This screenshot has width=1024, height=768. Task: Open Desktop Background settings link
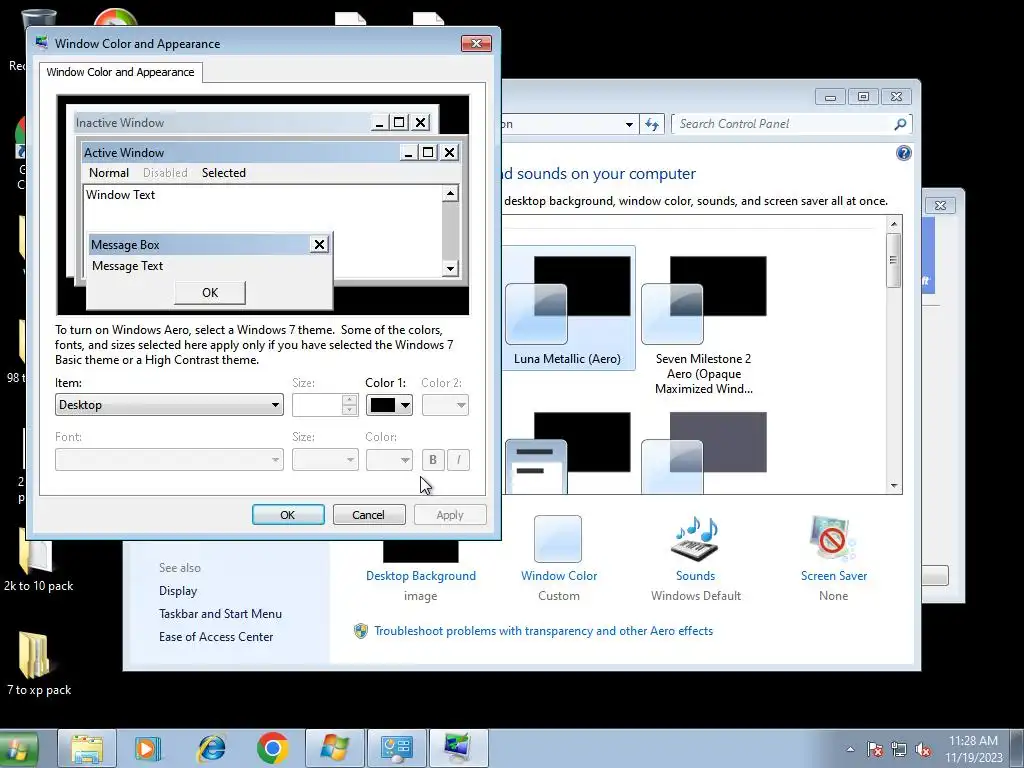coord(421,576)
